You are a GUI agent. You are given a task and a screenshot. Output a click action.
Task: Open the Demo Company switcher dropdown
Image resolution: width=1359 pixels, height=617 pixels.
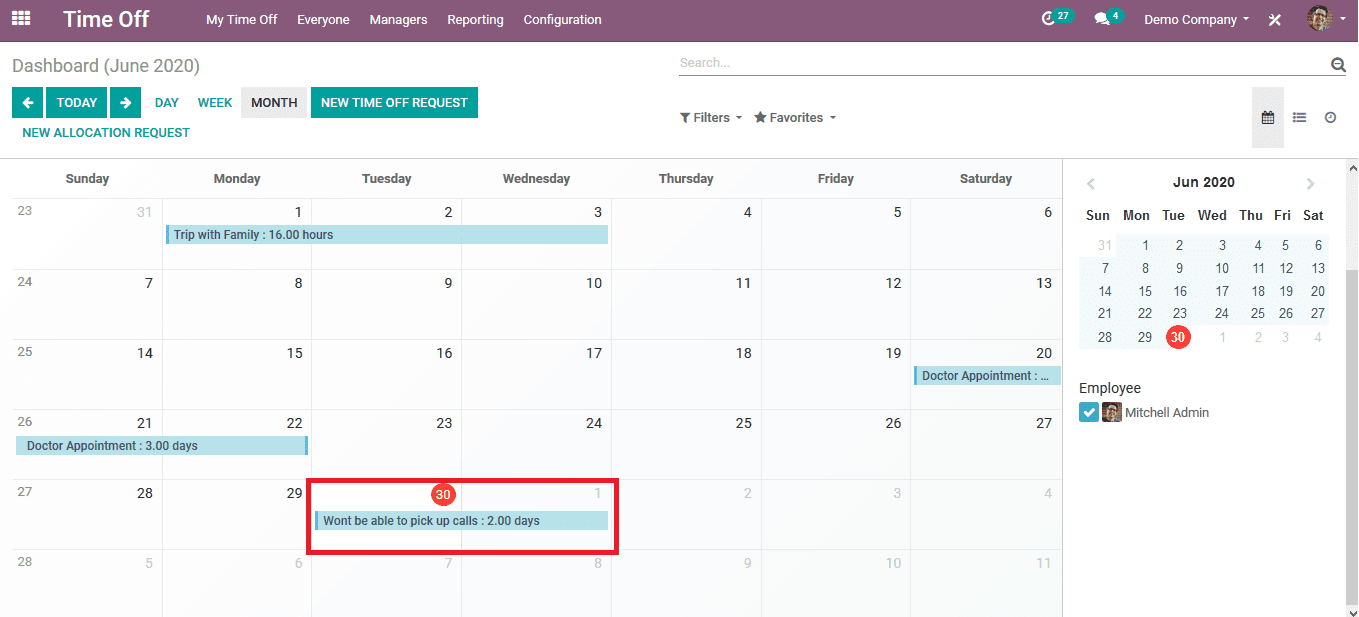pyautogui.click(x=1197, y=20)
